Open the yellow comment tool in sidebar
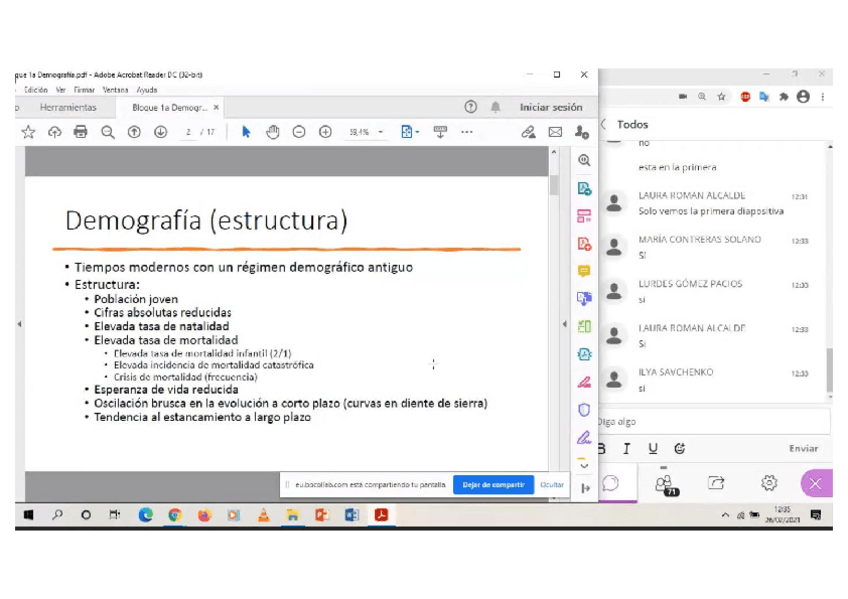 [584, 271]
